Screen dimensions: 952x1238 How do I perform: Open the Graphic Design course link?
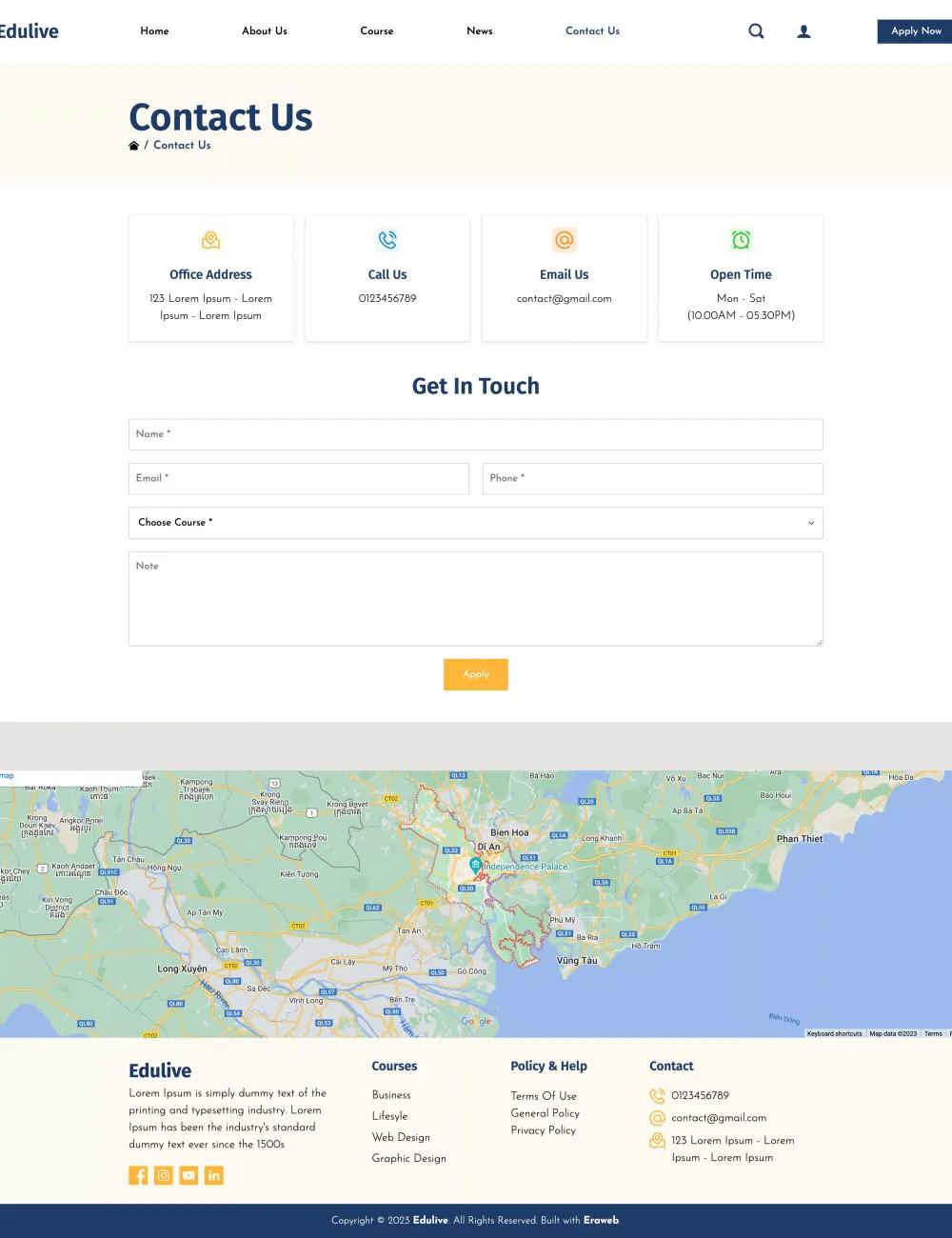pos(409,1158)
